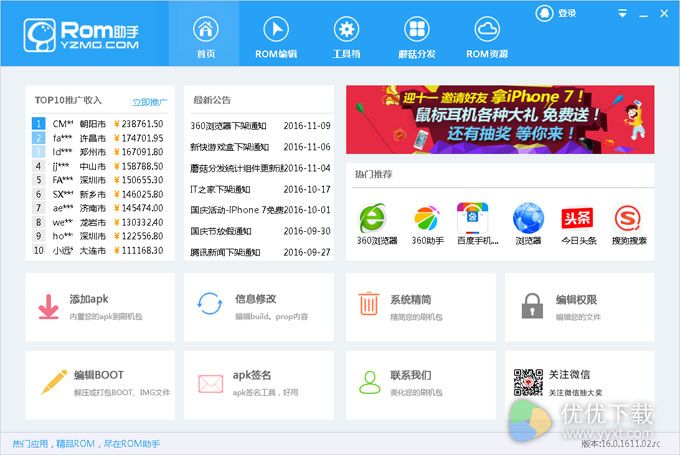Viewport: 680px width, 455px height.
Task: Click the amount ¥122556.80
Action: click(x=139, y=236)
